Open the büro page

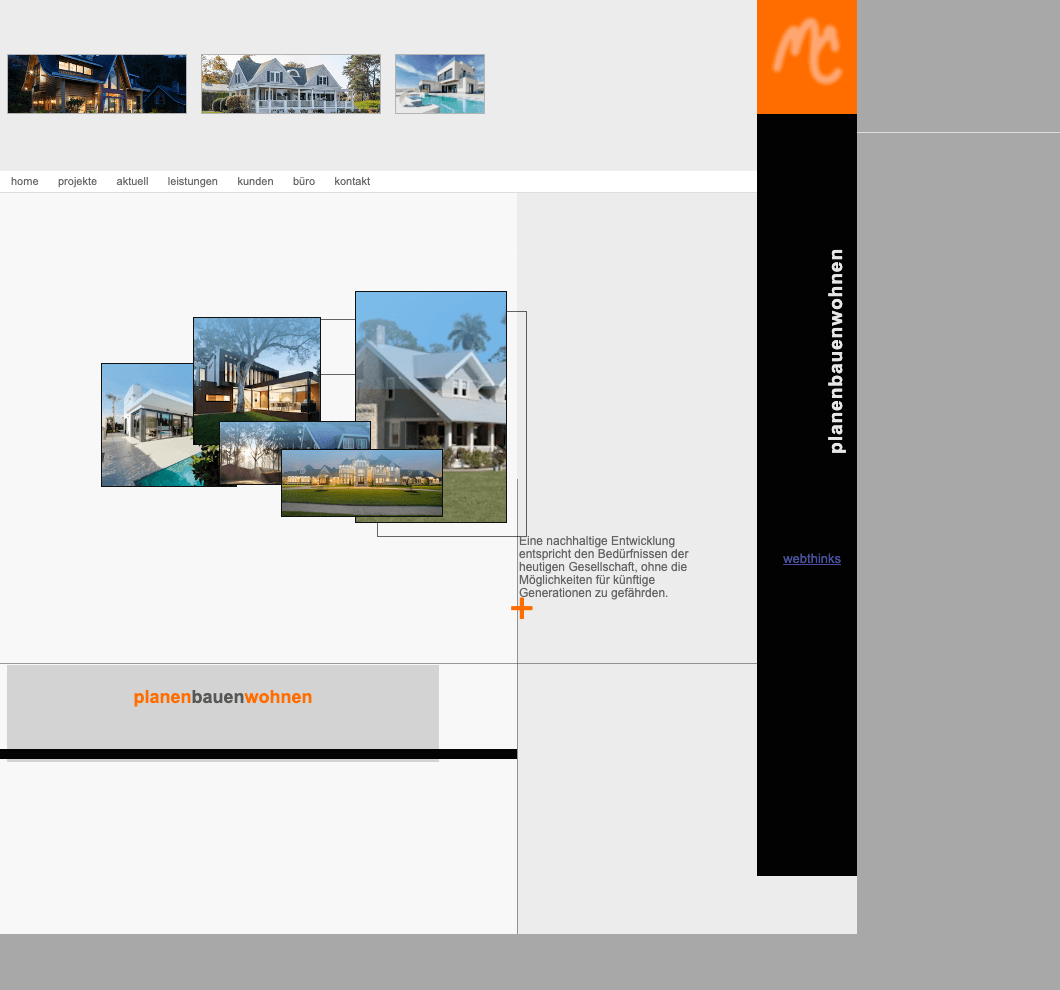pos(304,181)
